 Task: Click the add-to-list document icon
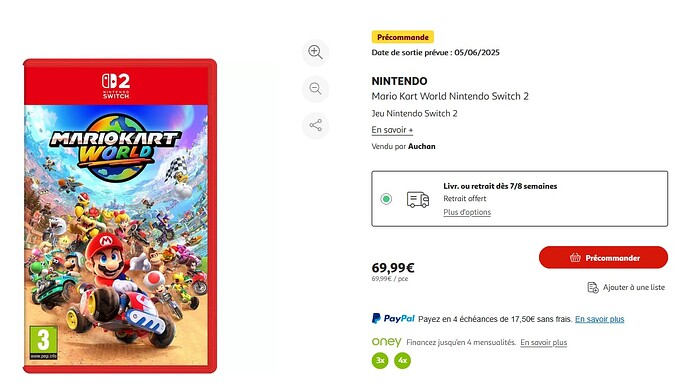[593, 288]
